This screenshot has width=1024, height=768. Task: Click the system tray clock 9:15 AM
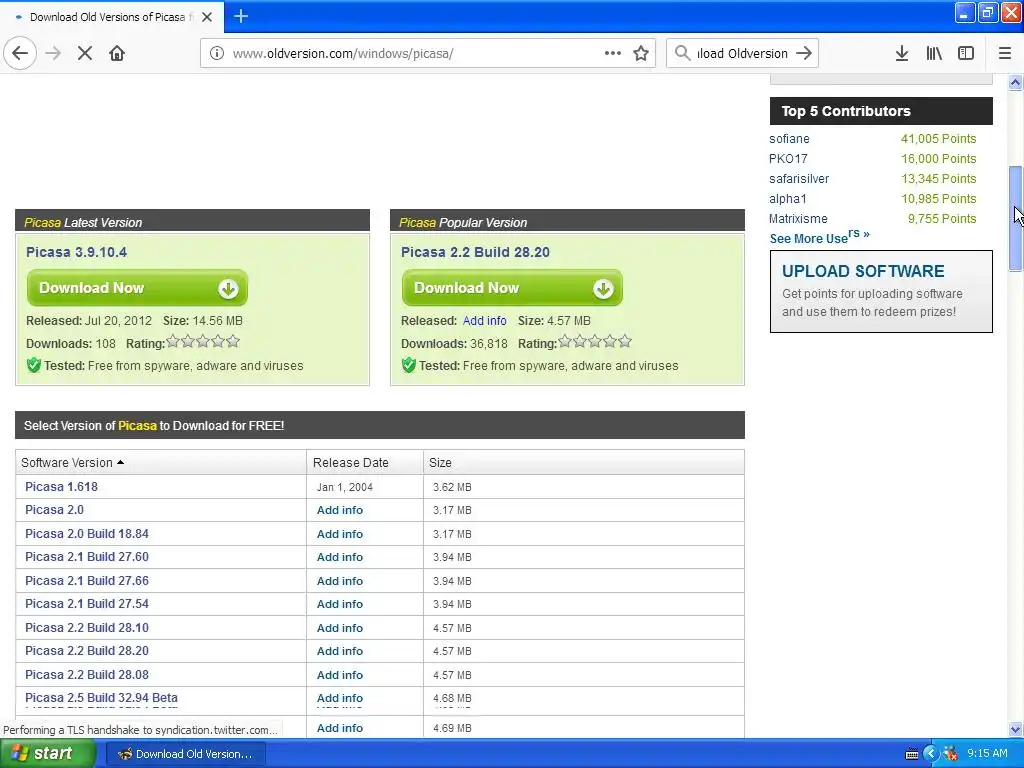point(987,753)
